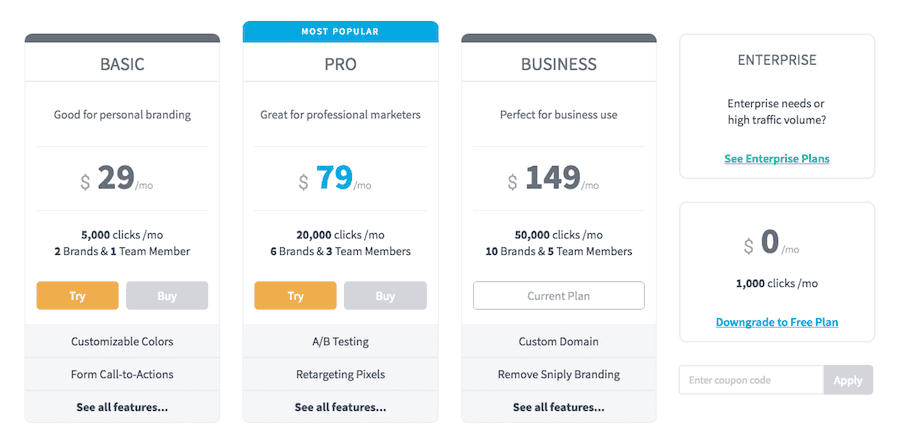Select the Customizable Colors feature row
This screenshot has height=444, width=900.
pos(122,341)
